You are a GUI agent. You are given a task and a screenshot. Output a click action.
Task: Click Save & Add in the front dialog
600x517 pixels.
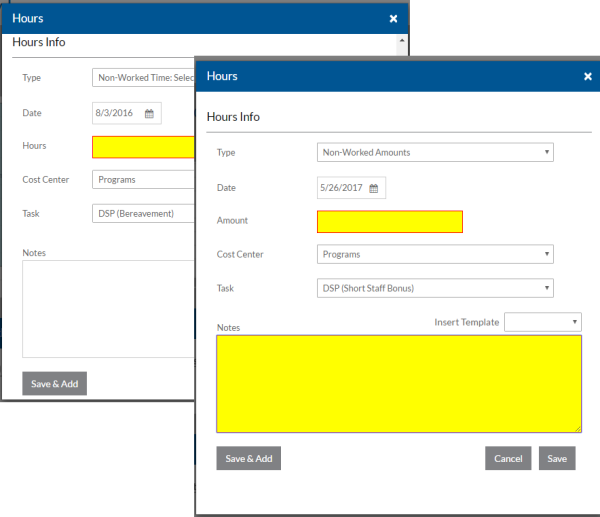(x=248, y=459)
